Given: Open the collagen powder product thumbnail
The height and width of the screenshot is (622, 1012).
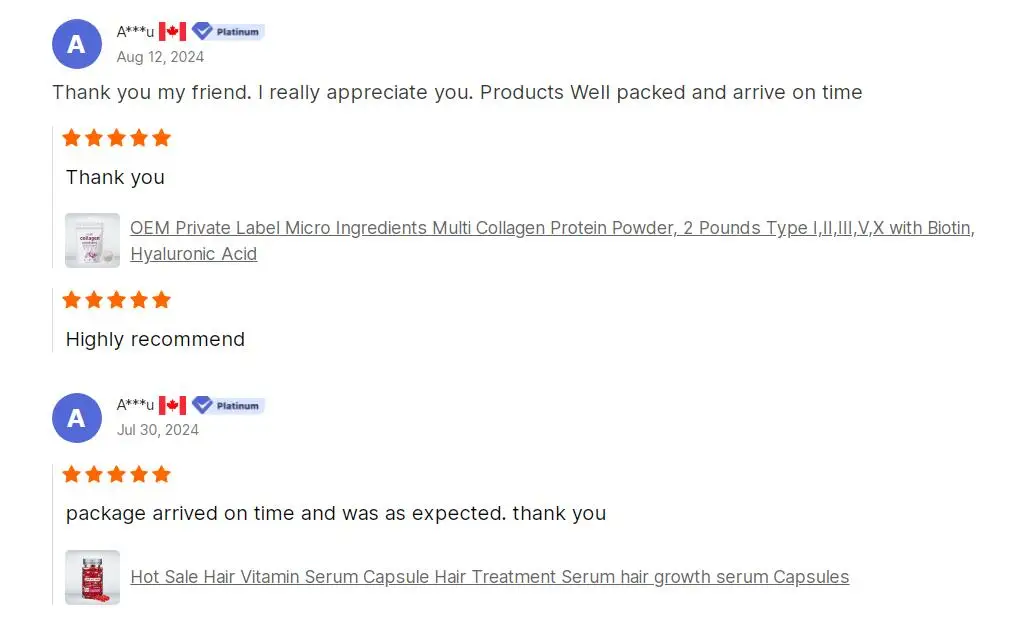Looking at the screenshot, I should tap(92, 240).
